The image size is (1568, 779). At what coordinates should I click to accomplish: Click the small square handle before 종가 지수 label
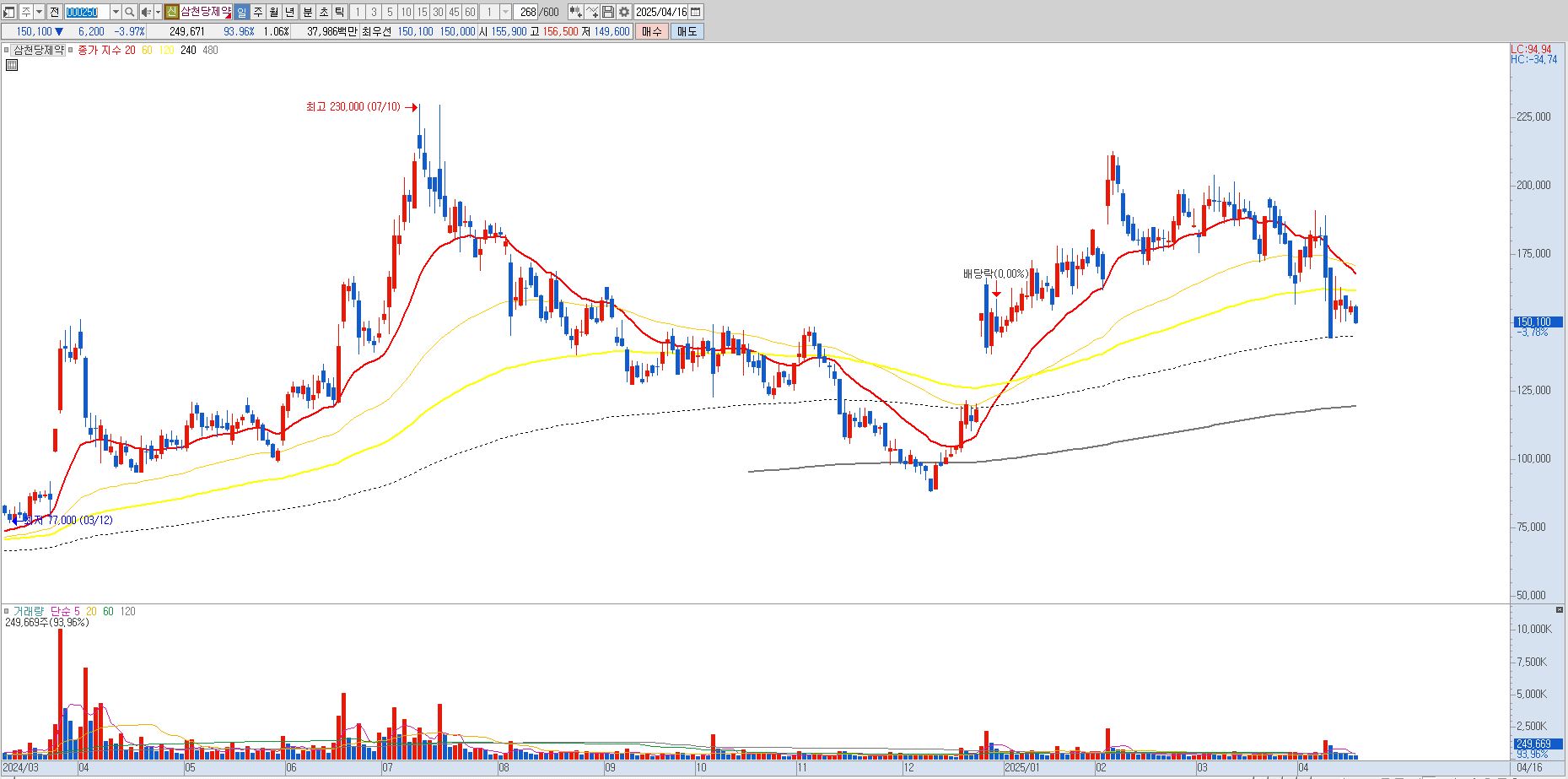point(71,50)
